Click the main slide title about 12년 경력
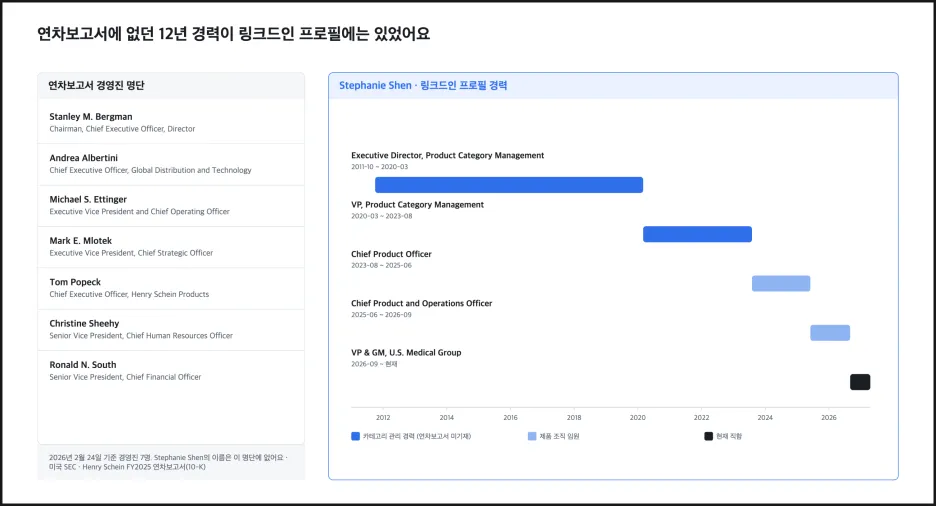This screenshot has width=936, height=506. pyautogui.click(x=233, y=34)
